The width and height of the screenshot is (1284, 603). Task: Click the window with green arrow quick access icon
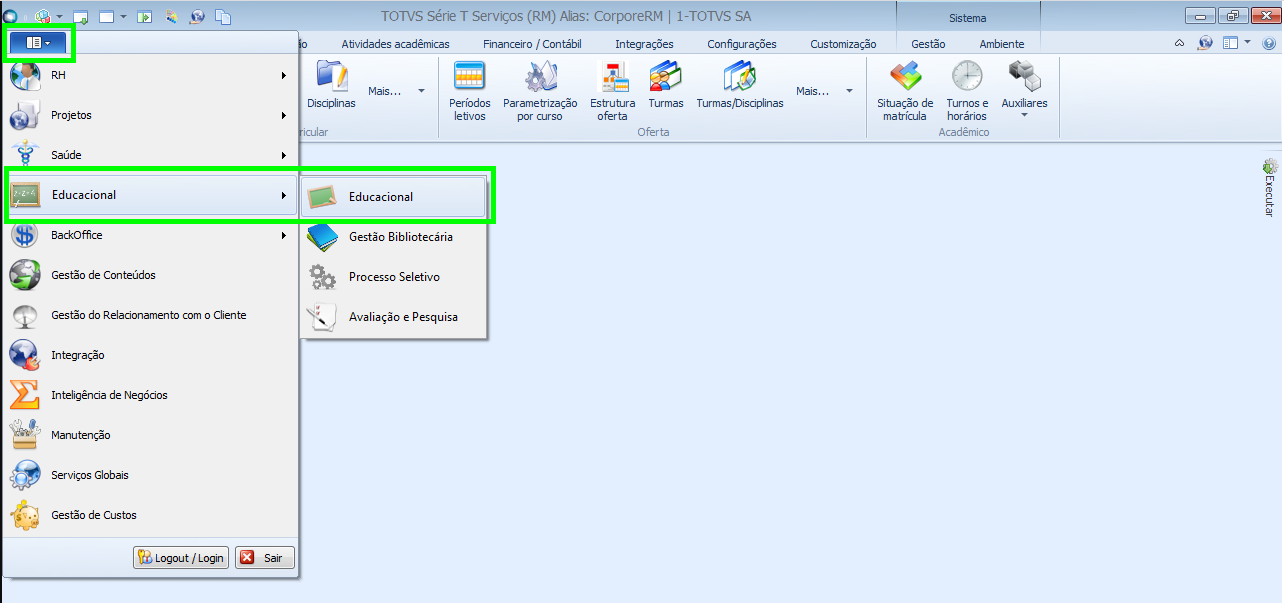tap(81, 17)
